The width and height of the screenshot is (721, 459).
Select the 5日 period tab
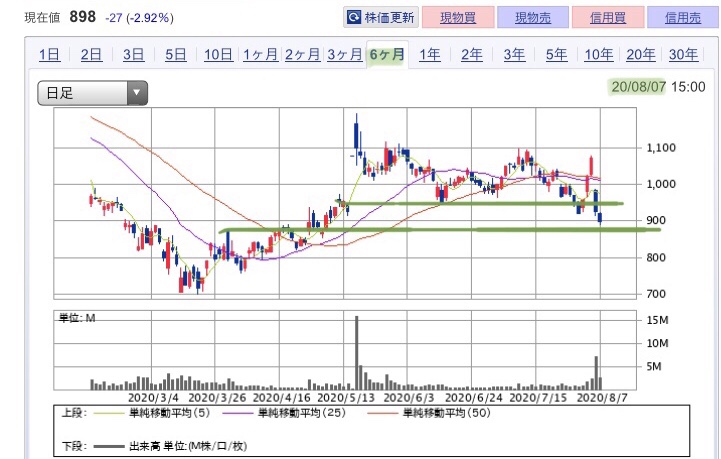[176, 55]
